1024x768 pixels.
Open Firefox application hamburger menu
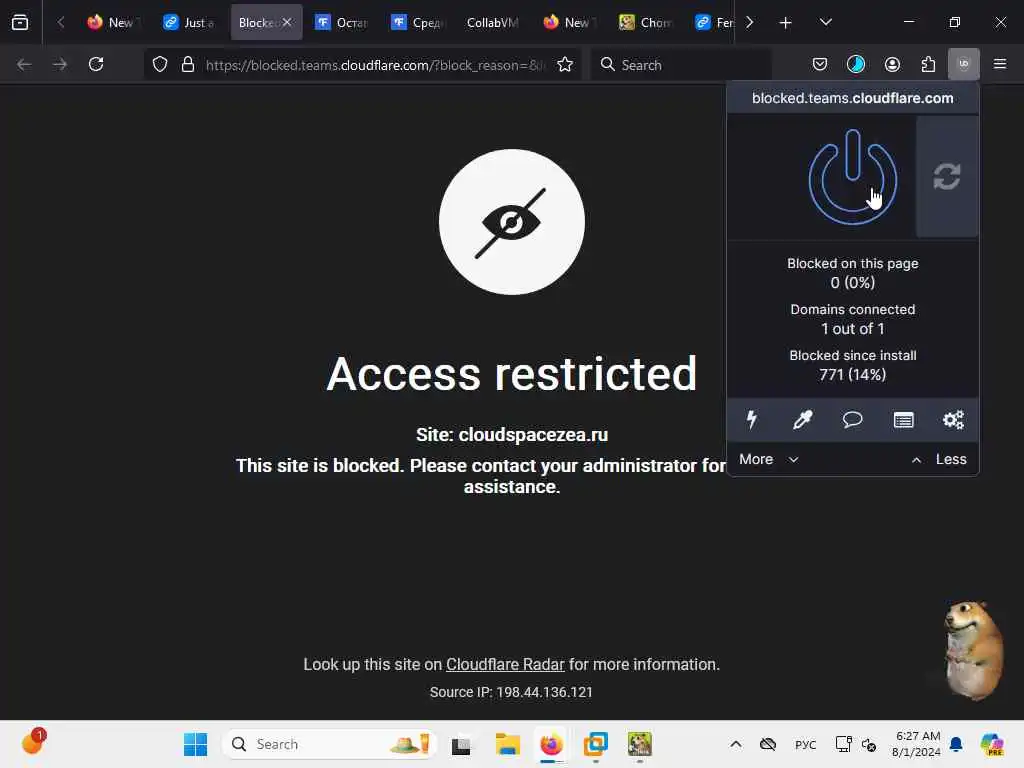click(1000, 64)
